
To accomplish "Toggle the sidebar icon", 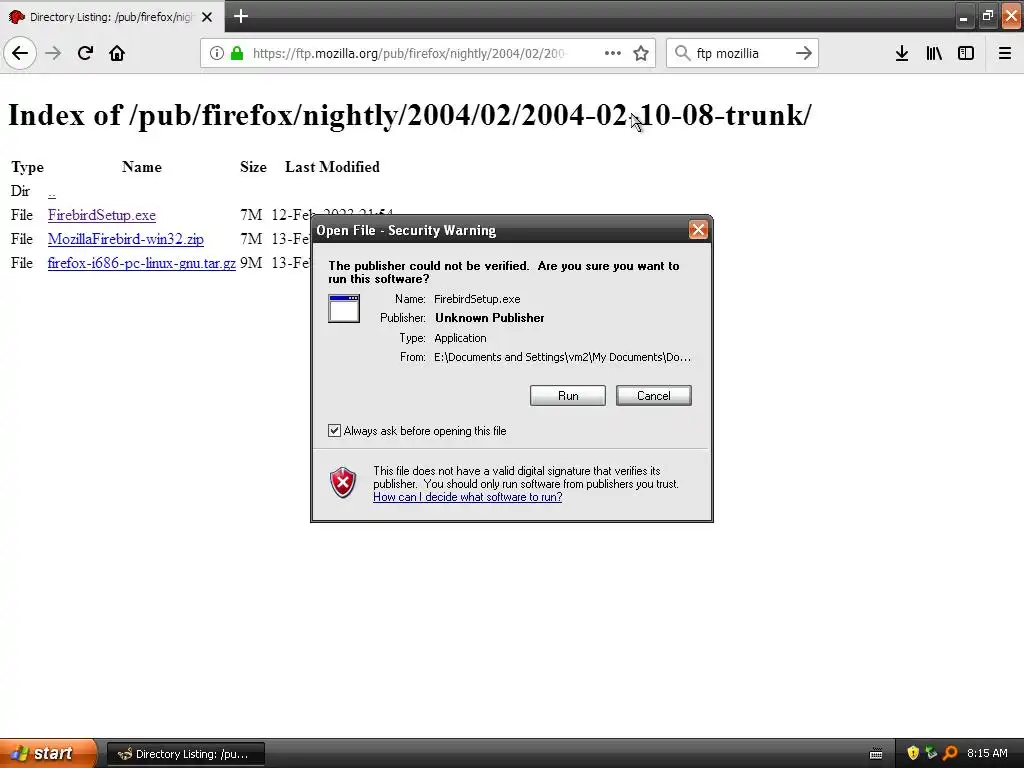I will pos(966,53).
